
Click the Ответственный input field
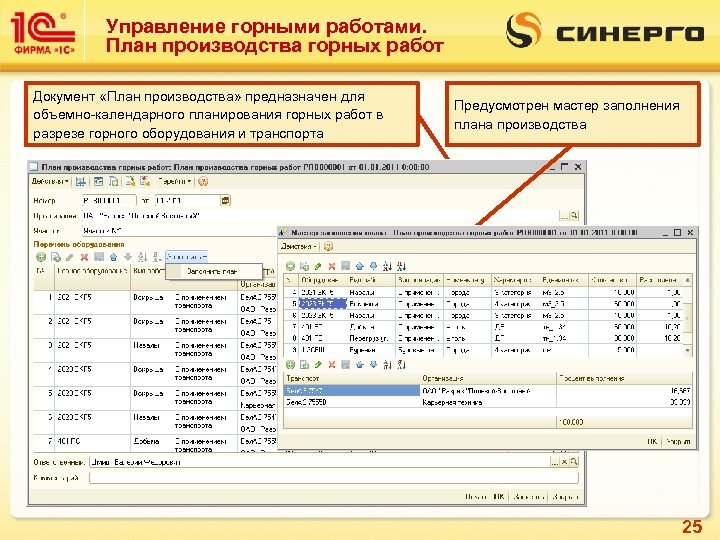320,462
